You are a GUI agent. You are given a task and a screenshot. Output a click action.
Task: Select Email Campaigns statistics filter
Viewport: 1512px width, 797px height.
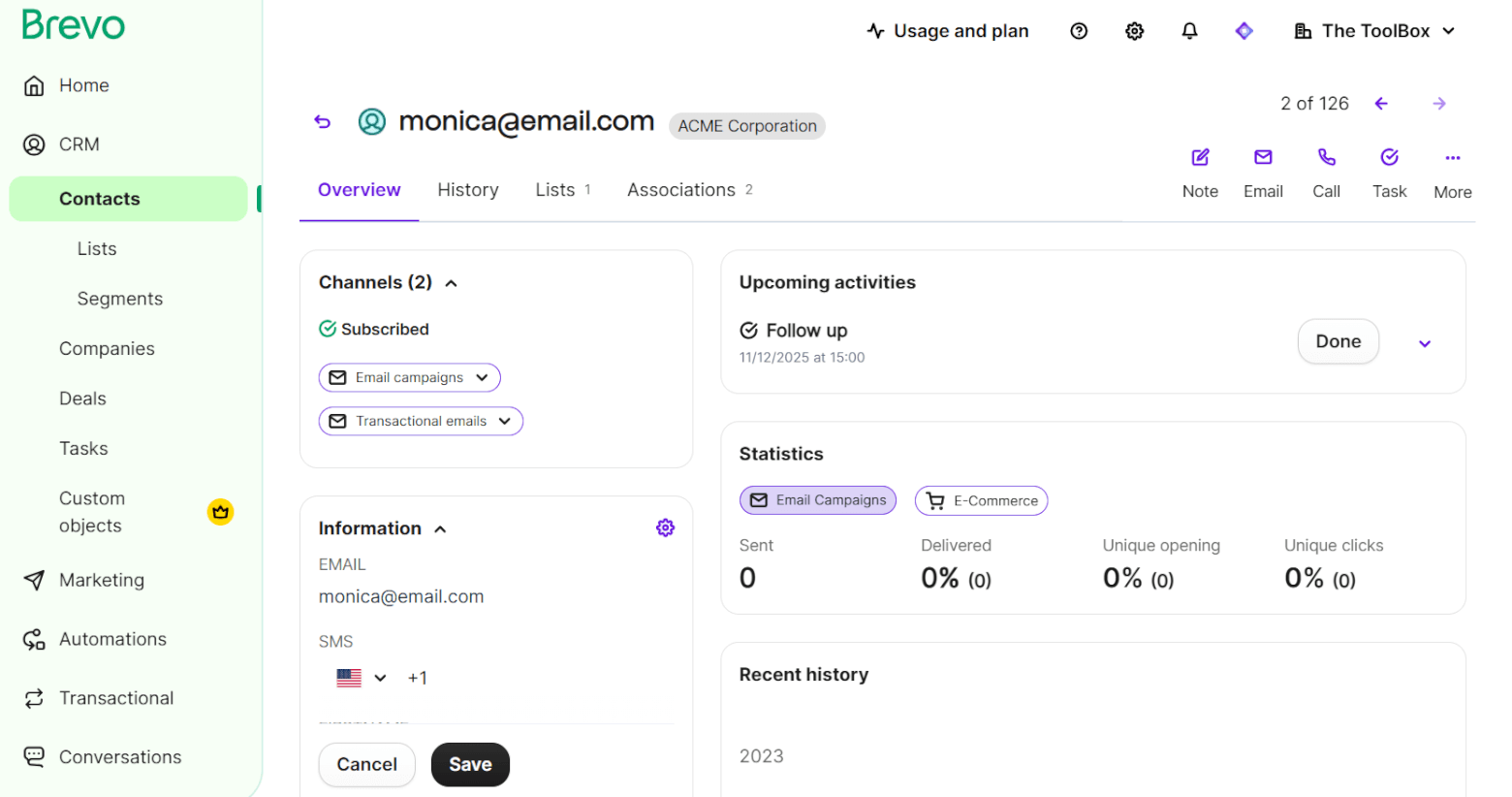(817, 500)
